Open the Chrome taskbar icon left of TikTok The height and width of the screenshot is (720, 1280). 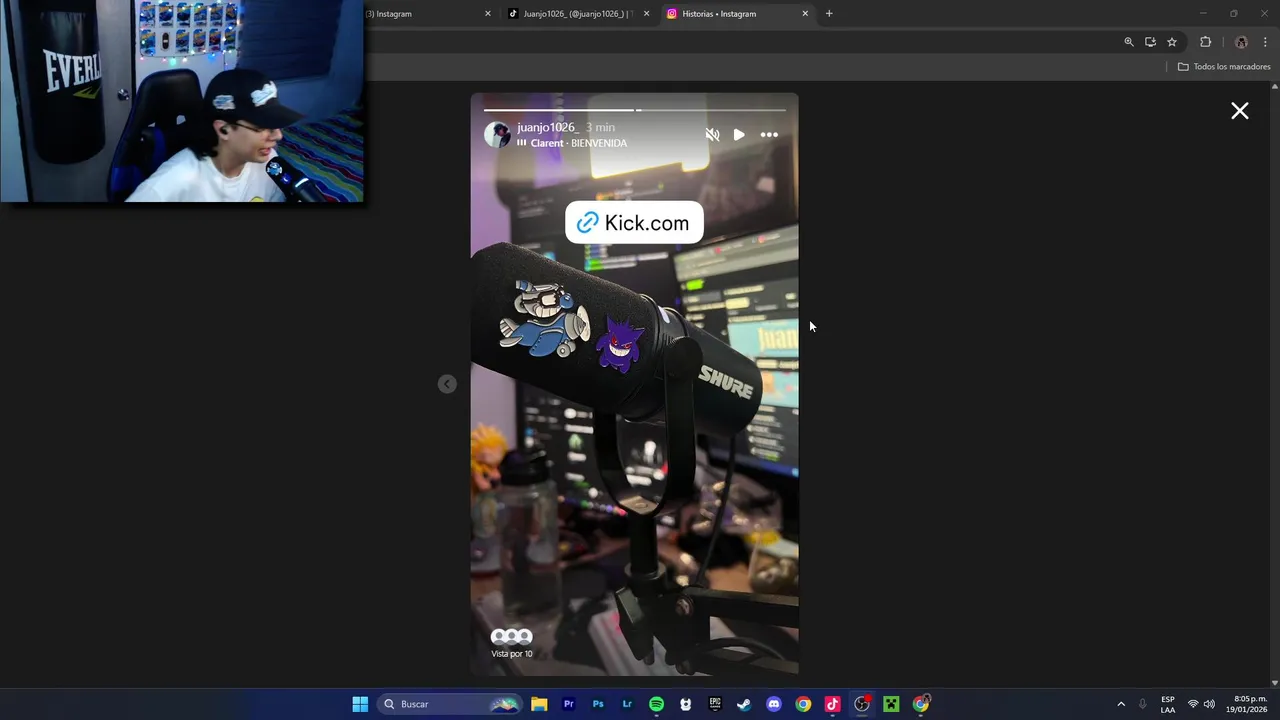pos(803,704)
